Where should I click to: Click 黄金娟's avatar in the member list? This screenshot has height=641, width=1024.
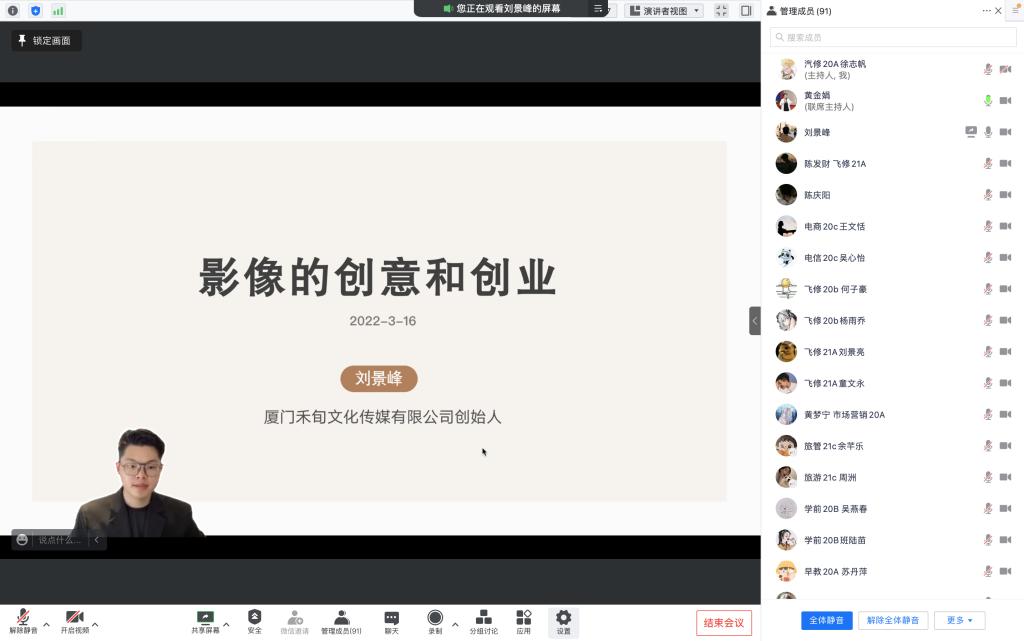tap(786, 101)
